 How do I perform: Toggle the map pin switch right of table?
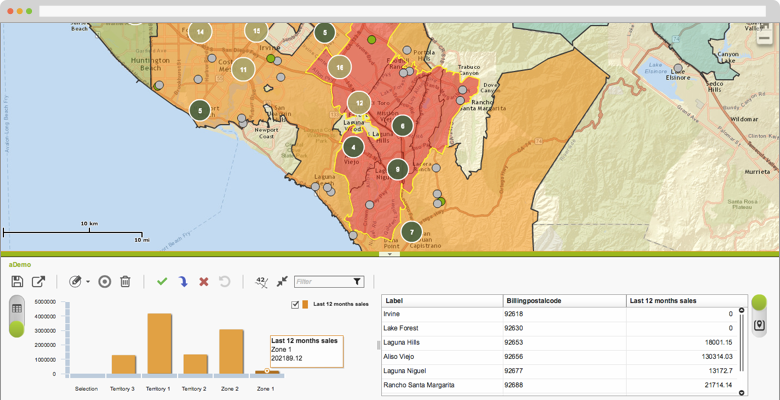click(x=759, y=314)
